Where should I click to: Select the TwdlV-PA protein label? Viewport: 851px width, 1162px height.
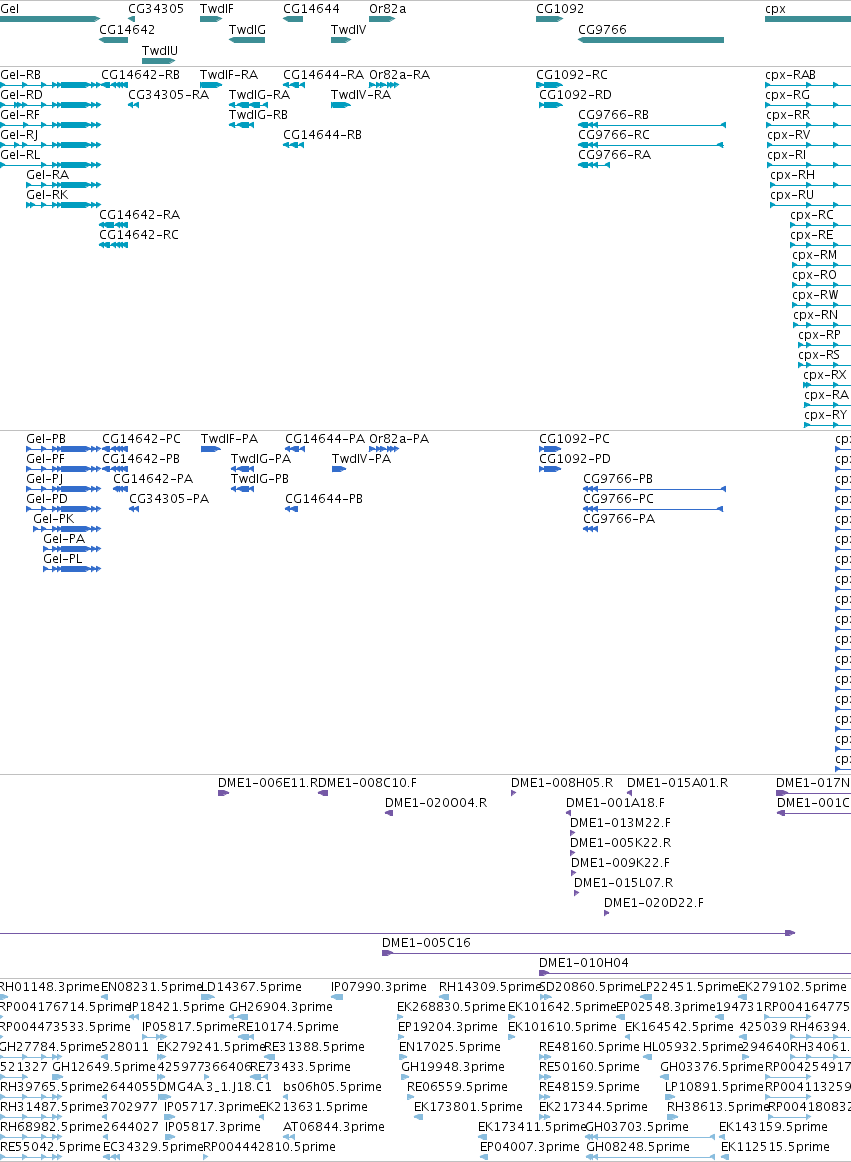click(361, 459)
